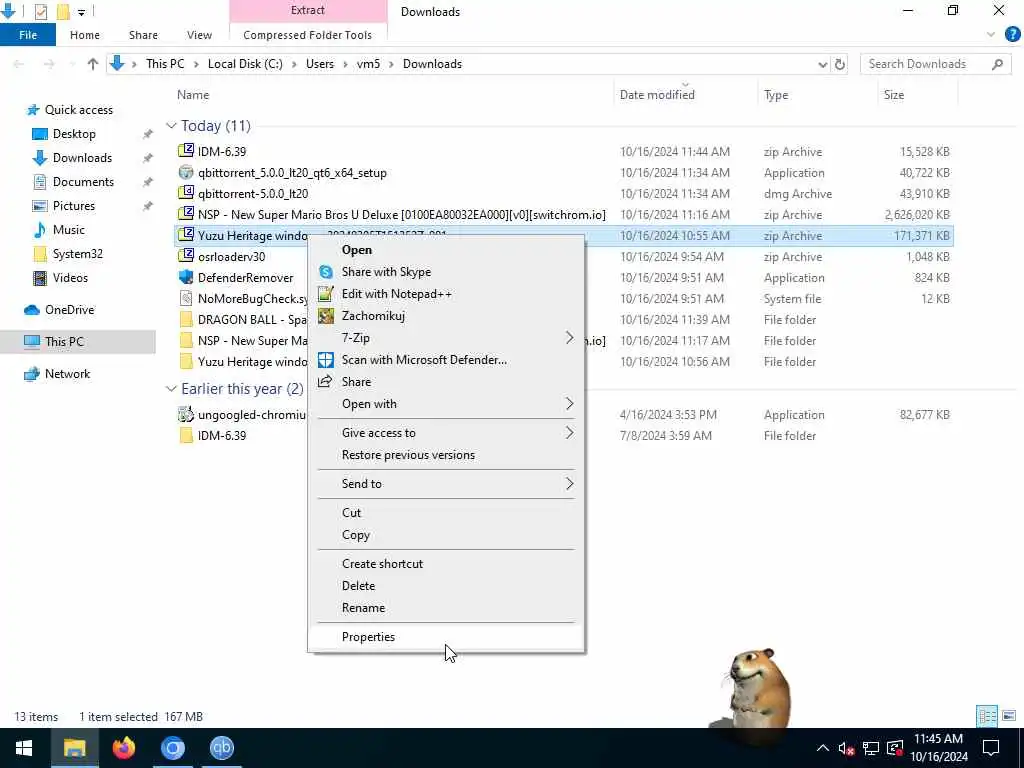The image size is (1024, 768).
Task: Switch to Large icons view layout
Action: coord(1009,716)
